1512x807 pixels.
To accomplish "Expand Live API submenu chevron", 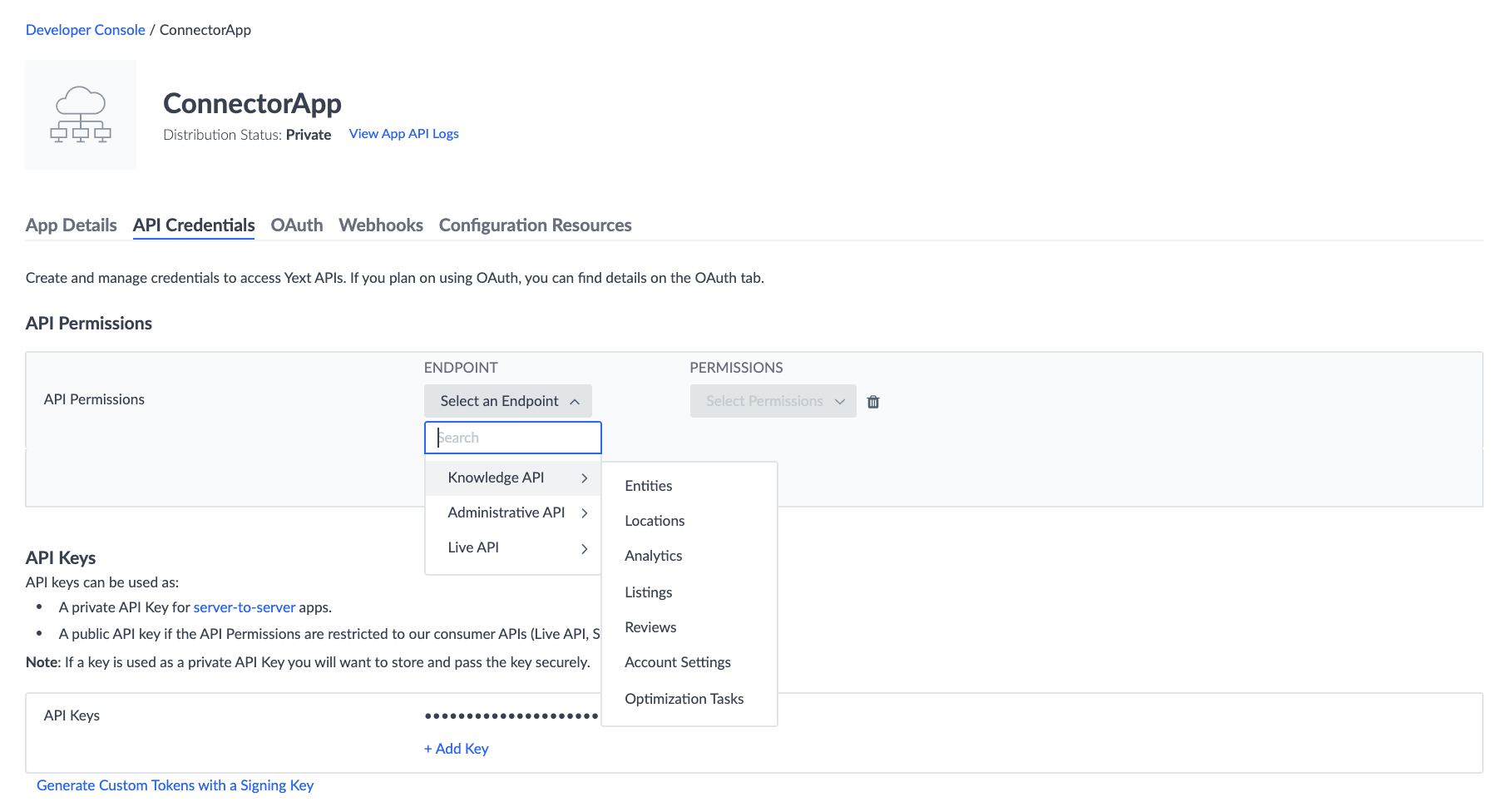I will (x=585, y=548).
